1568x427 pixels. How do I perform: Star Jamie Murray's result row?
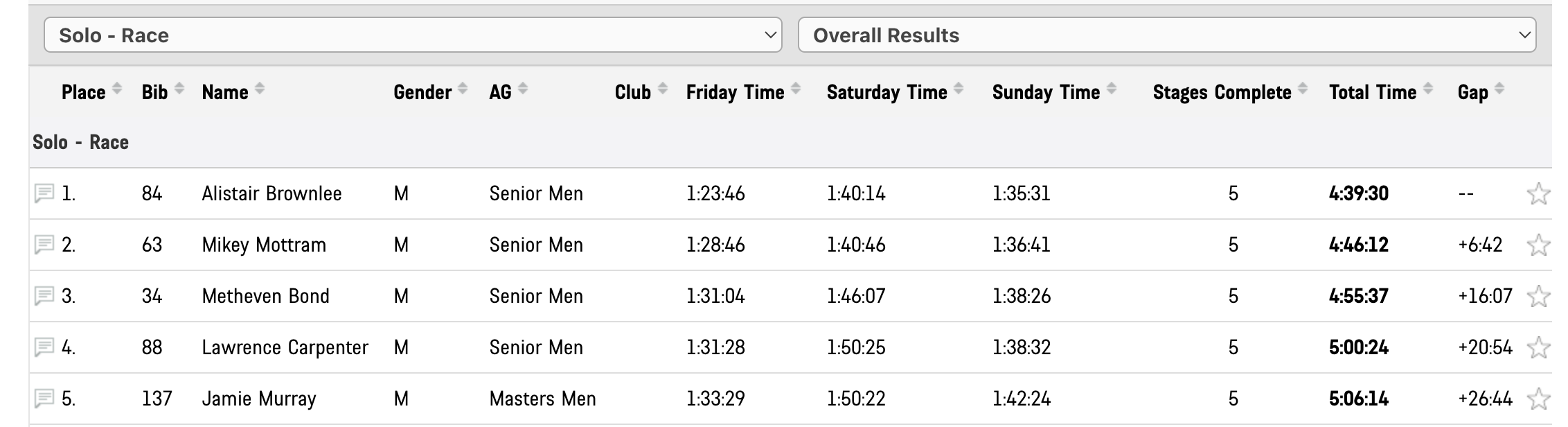pyautogui.click(x=1538, y=399)
